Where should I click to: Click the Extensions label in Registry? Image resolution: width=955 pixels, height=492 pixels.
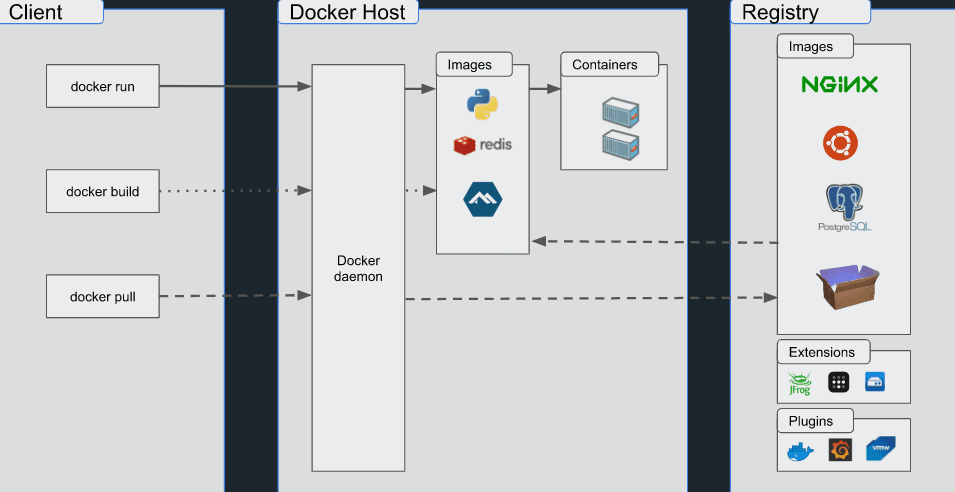pos(822,352)
